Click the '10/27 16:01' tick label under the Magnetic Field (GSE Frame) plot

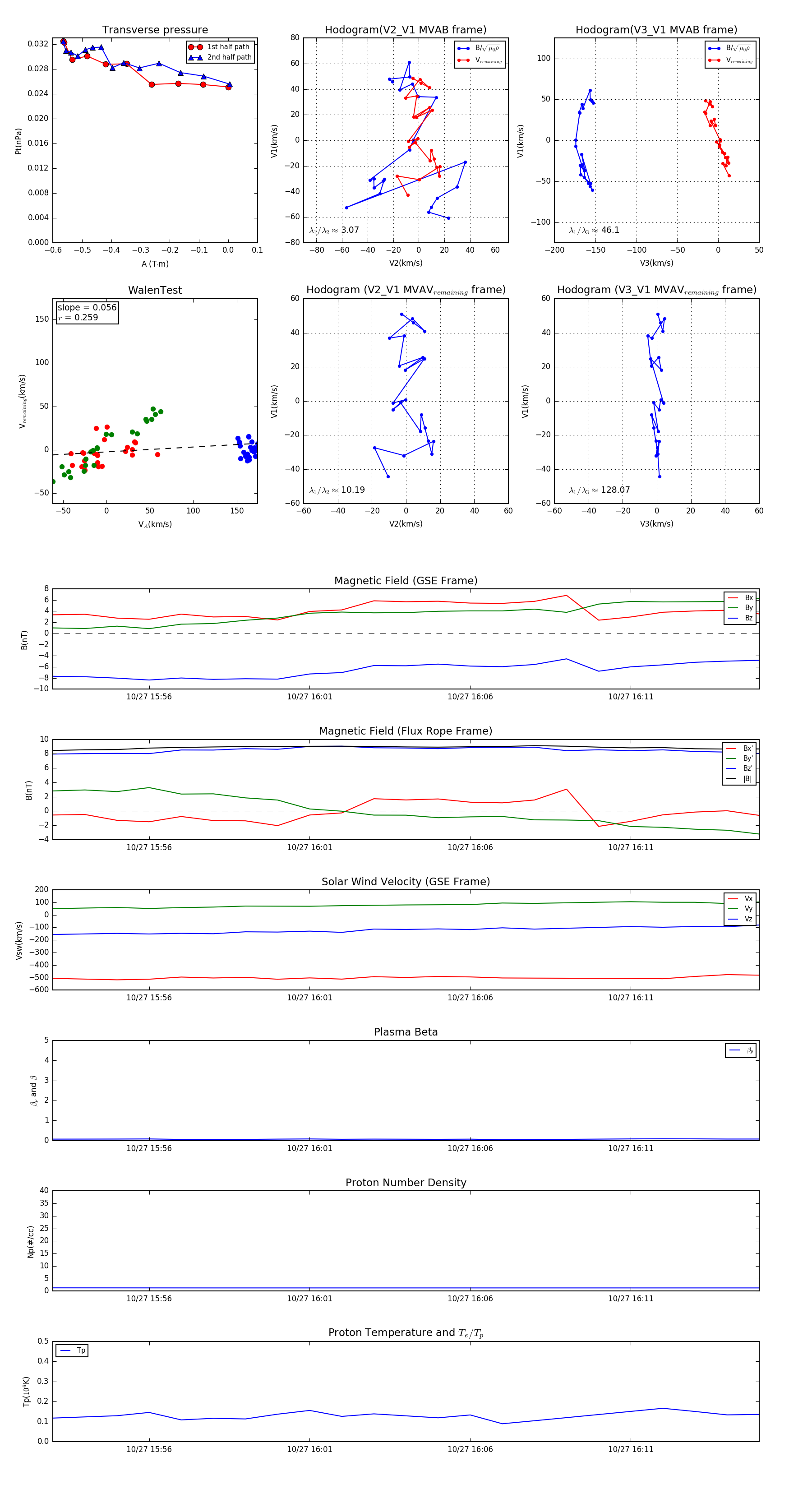310,697
